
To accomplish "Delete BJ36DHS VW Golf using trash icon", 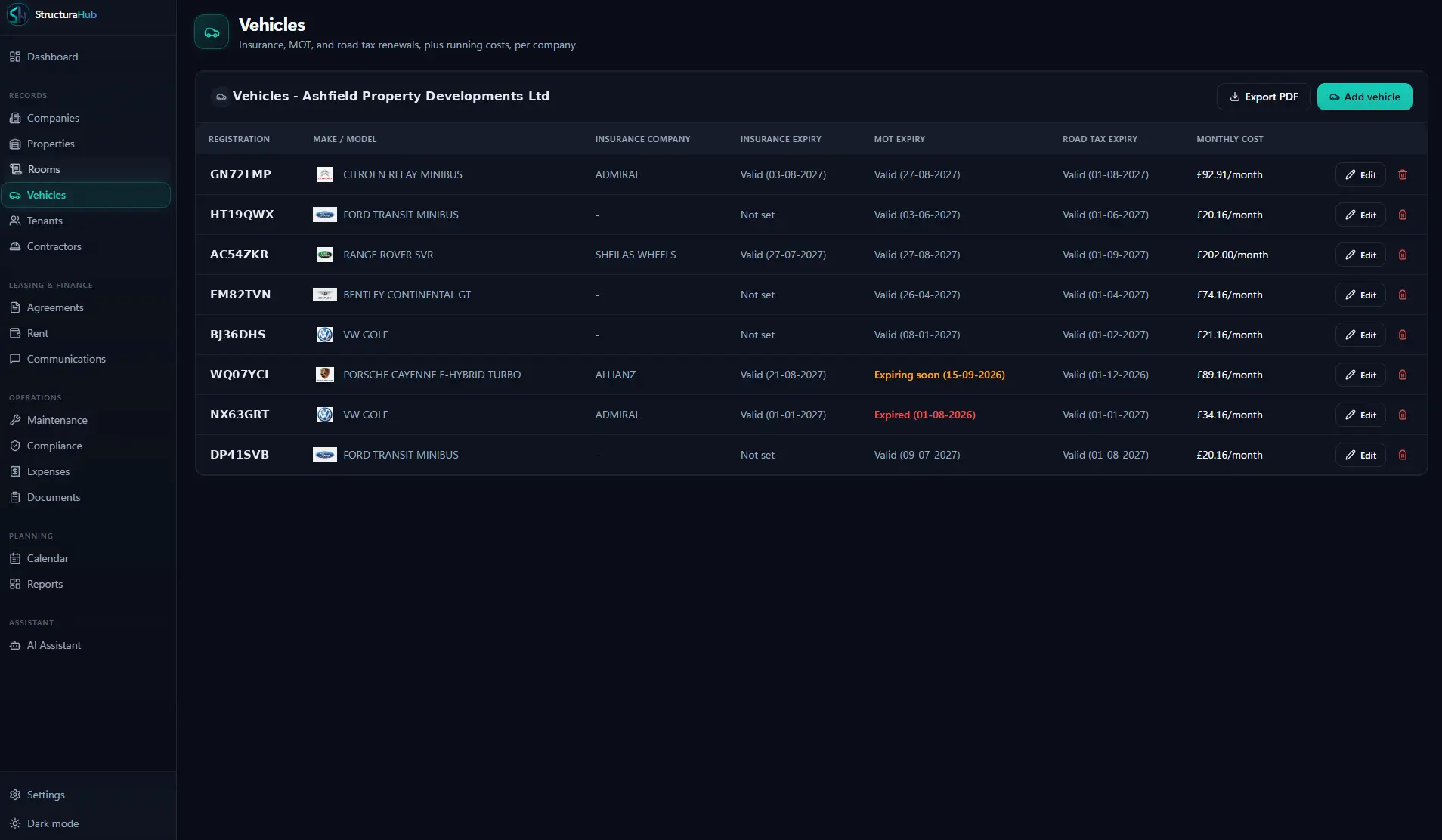I will (1403, 335).
